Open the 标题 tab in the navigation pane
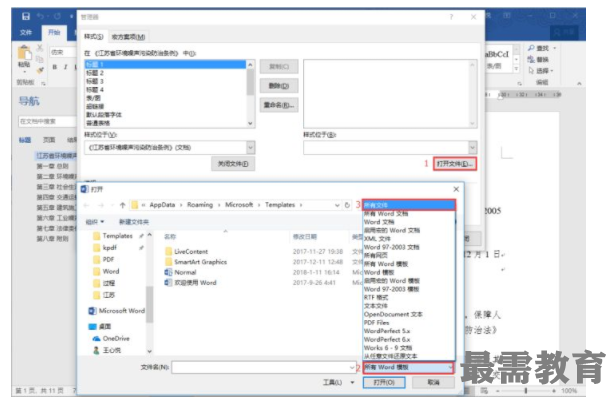 25,140
